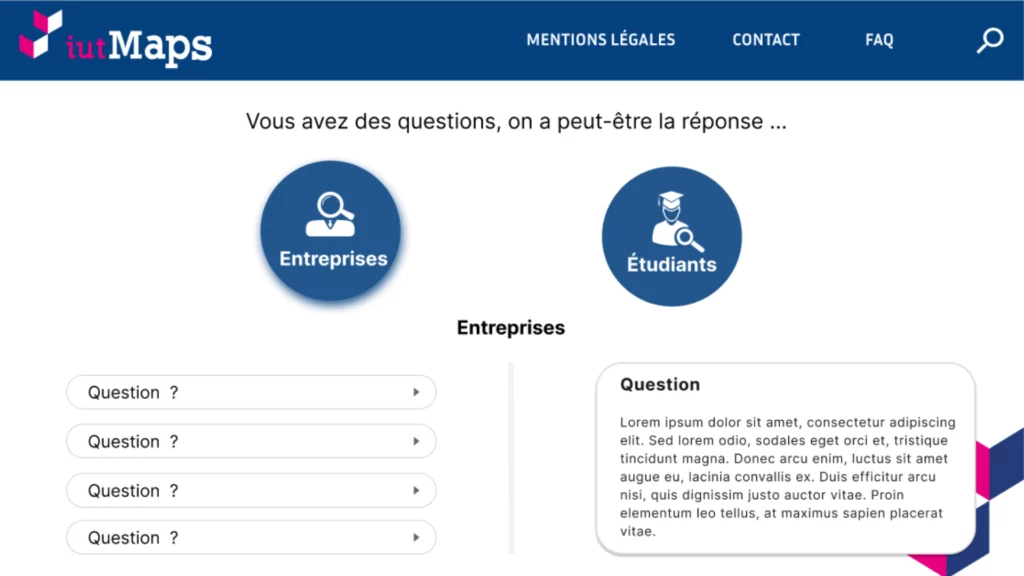Click the bold Question title in answer card
Screen dimensions: 1024x576
660,384
